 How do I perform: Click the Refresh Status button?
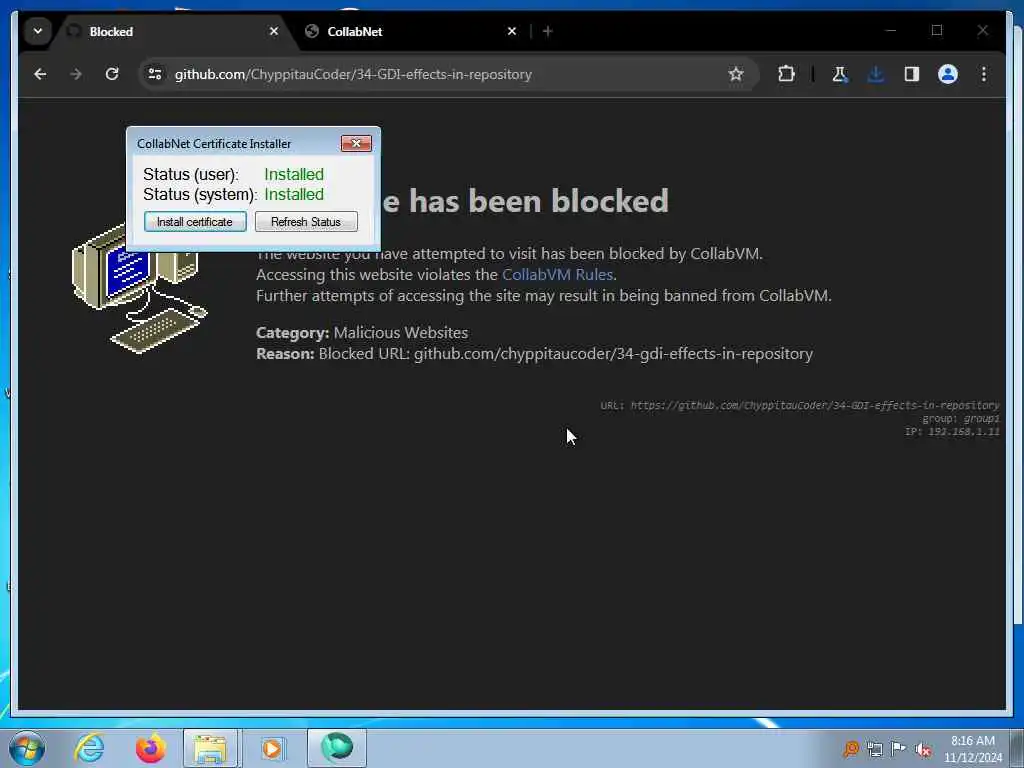[306, 221]
